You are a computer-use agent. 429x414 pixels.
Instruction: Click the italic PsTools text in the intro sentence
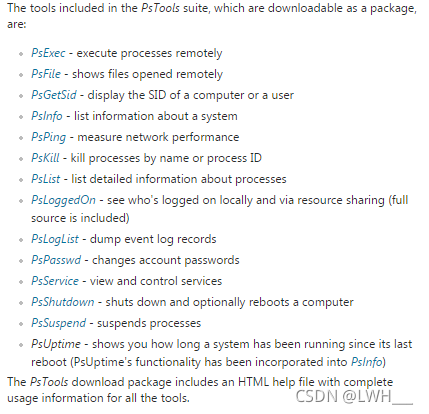coord(160,8)
